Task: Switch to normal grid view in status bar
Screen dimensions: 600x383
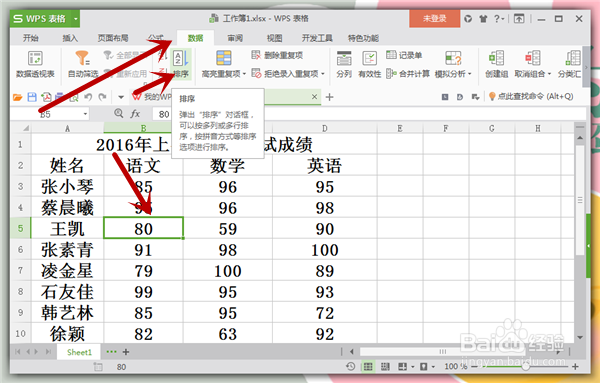Action: (368, 367)
